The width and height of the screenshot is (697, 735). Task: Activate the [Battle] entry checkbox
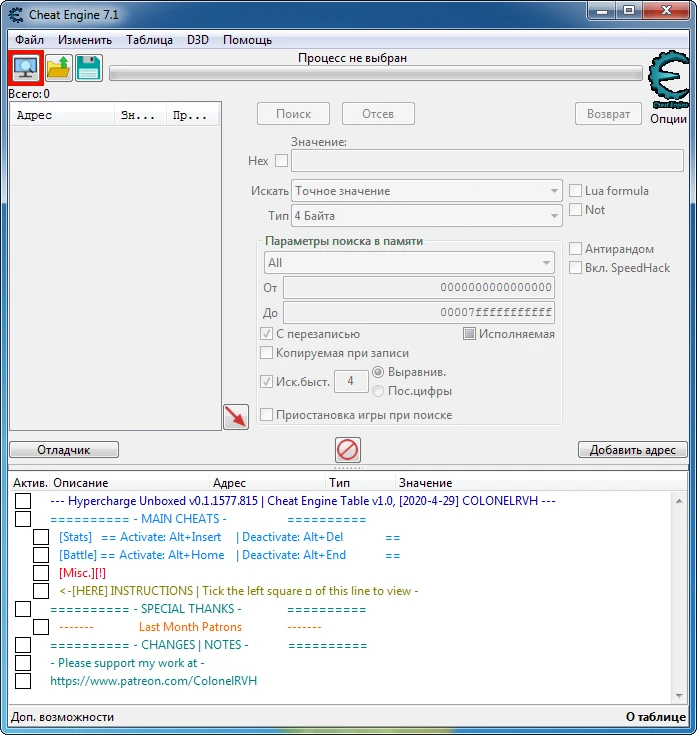[x=41, y=555]
